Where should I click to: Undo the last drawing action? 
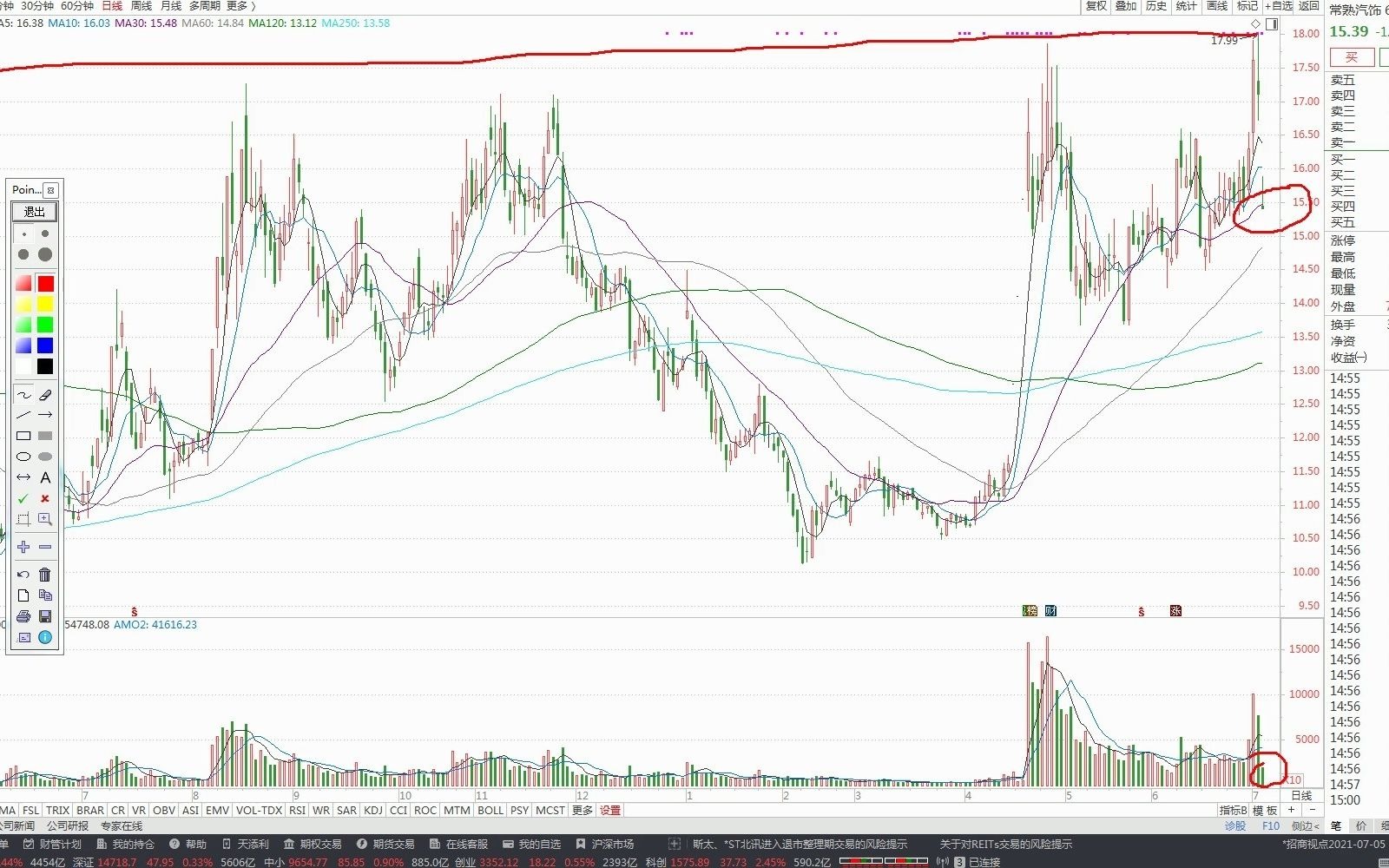click(23, 575)
